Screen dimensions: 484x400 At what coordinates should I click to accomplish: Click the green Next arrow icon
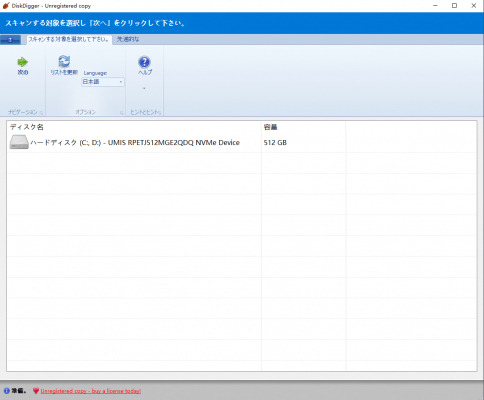(22, 62)
